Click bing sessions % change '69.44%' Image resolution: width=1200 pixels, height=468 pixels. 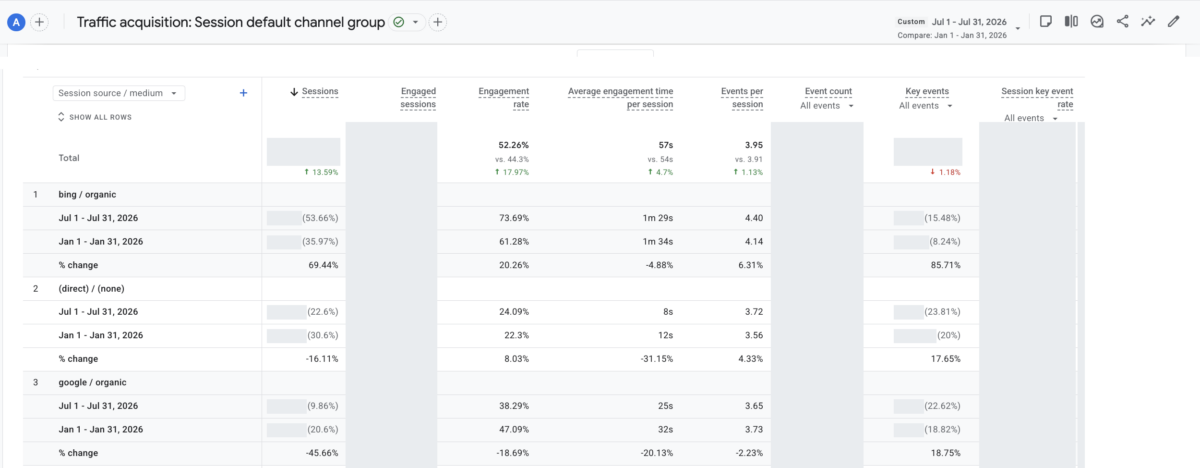coord(322,265)
